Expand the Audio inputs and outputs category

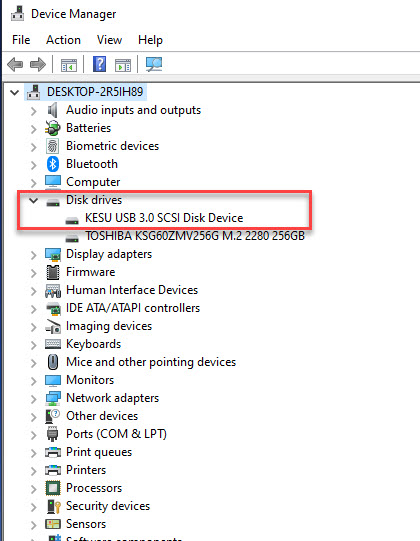click(33, 111)
